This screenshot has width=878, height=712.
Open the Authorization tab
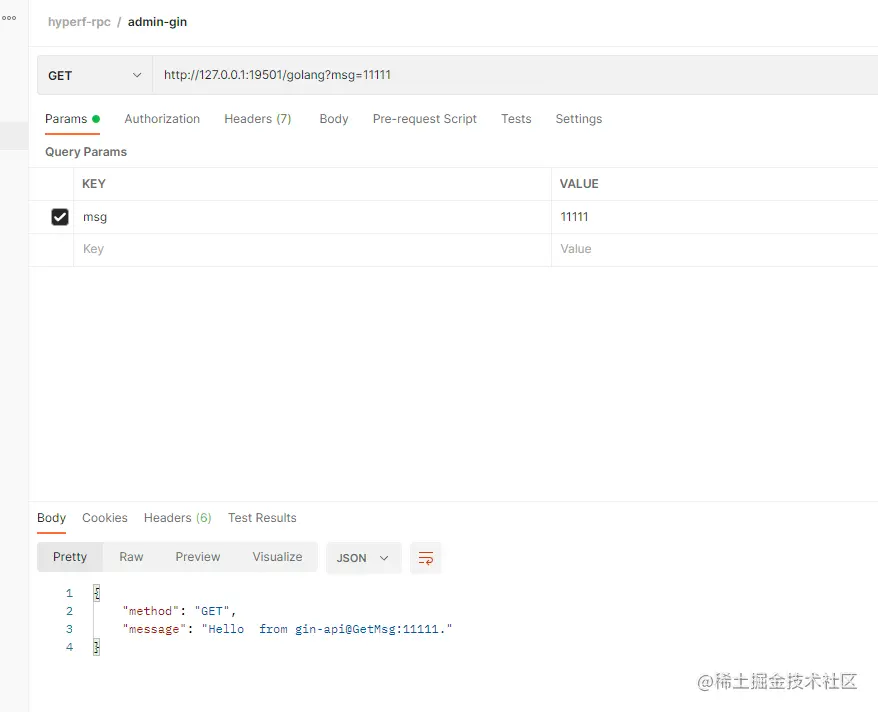click(x=162, y=119)
